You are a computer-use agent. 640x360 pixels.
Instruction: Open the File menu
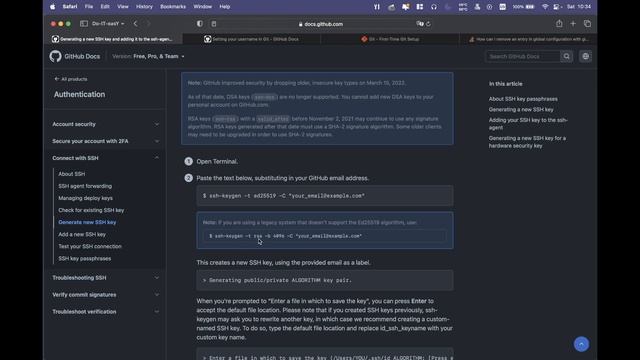(89, 7)
